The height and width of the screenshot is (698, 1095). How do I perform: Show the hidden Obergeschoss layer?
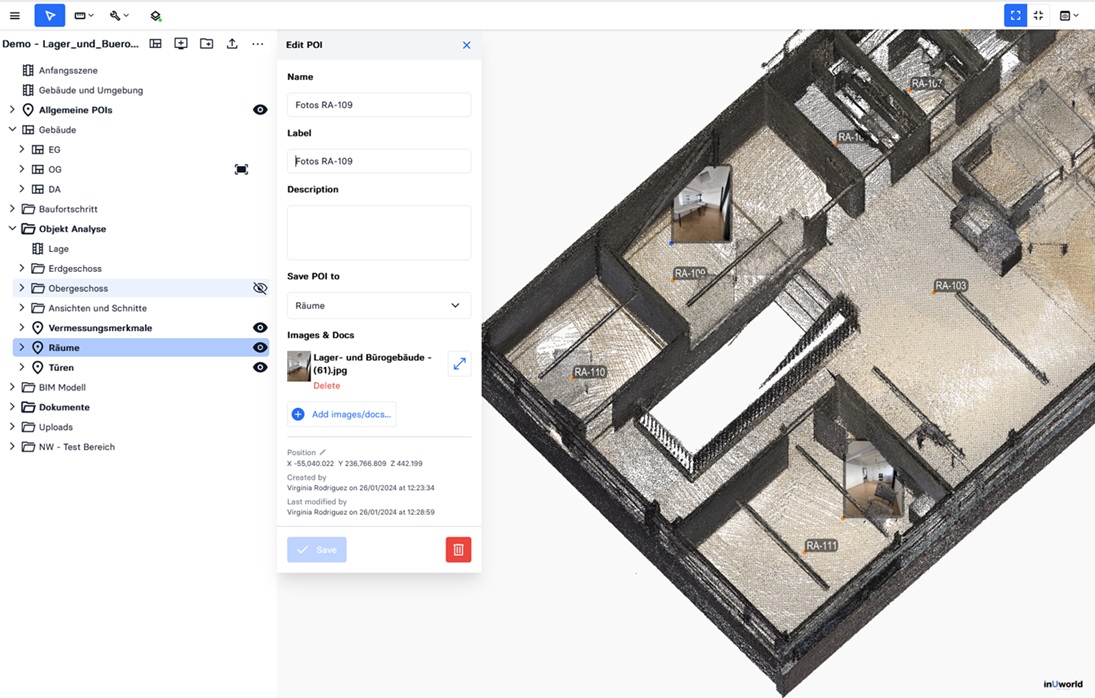point(260,288)
